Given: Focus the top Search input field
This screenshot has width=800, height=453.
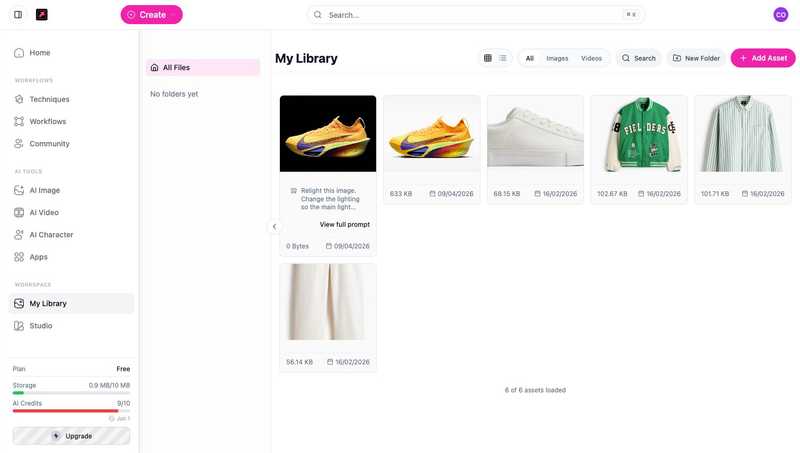Looking at the screenshot, I should [476, 15].
